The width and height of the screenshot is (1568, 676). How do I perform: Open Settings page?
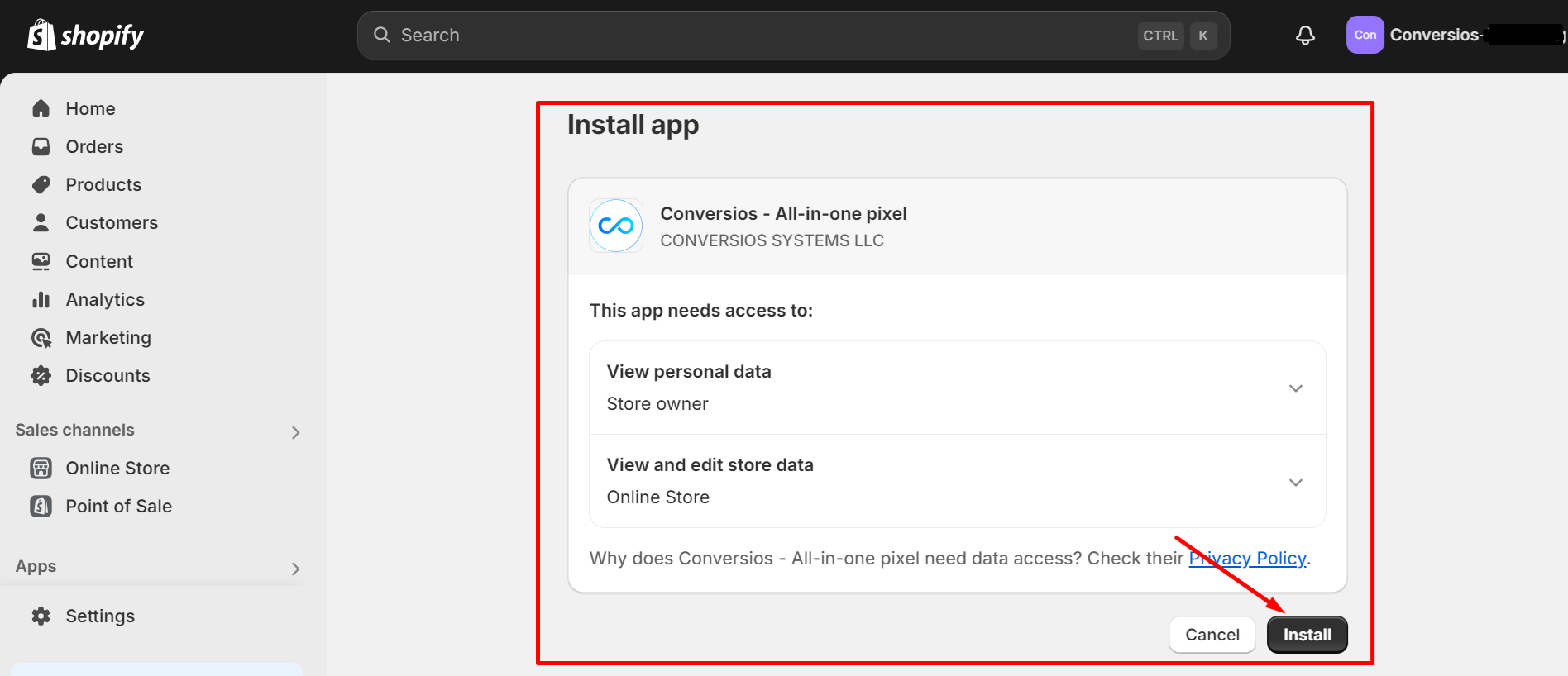100,616
